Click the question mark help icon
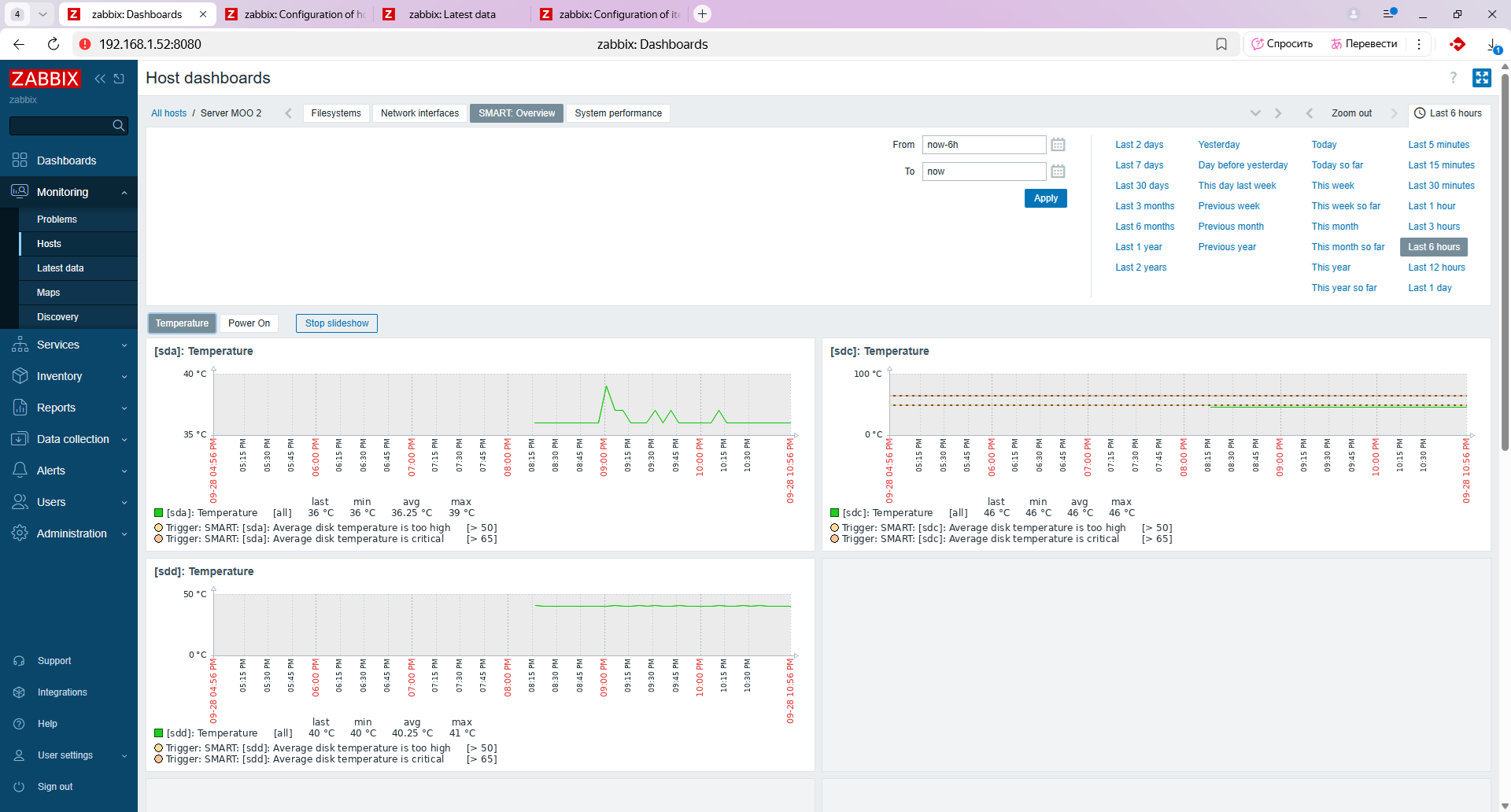1511x812 pixels. point(1454,78)
